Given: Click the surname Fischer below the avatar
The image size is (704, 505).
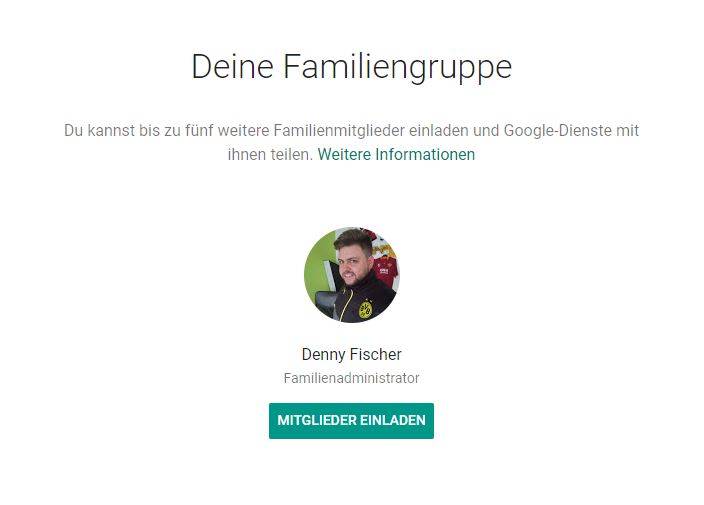Looking at the screenshot, I should 376,354.
